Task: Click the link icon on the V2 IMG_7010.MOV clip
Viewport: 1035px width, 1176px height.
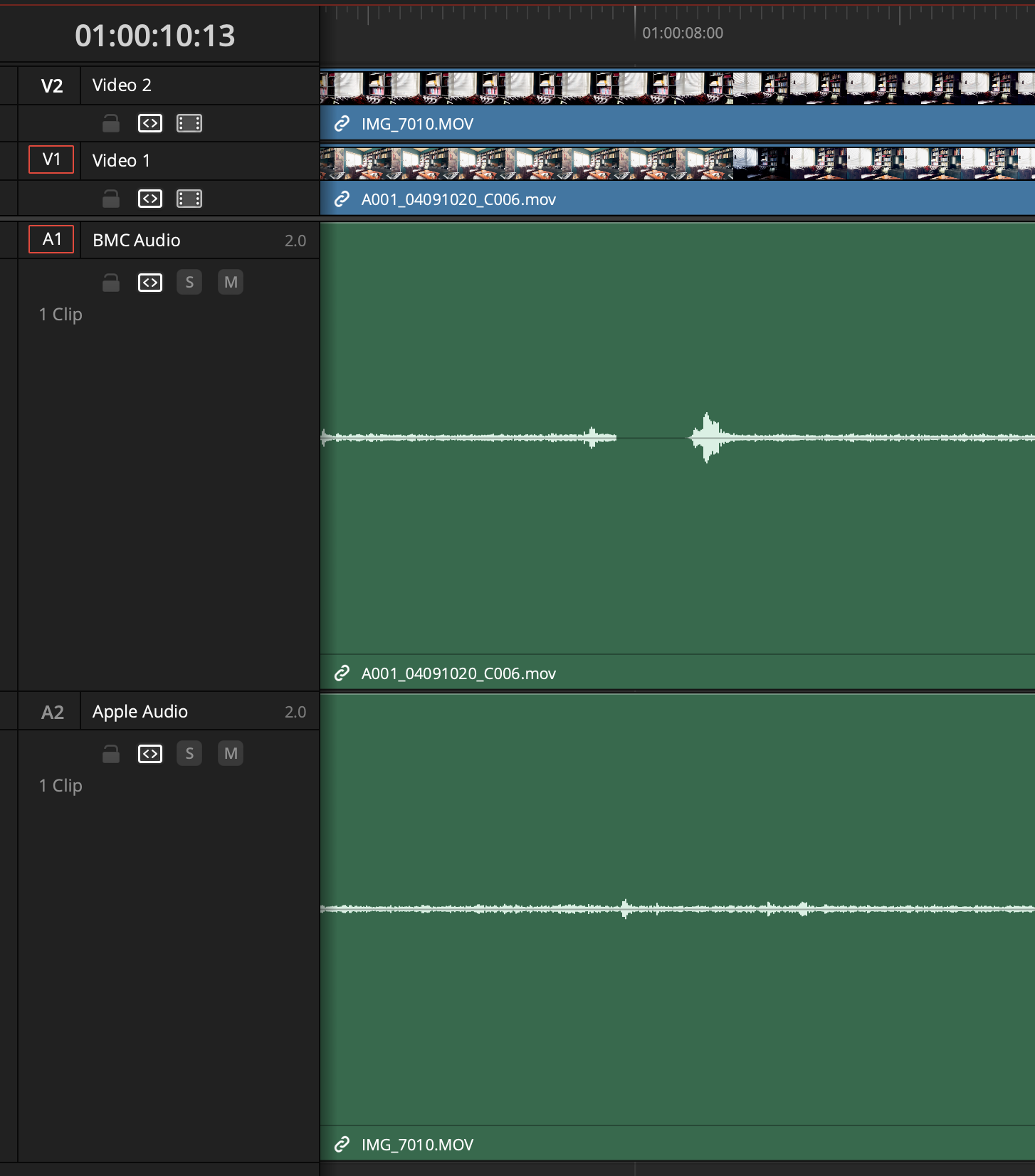Action: 342,124
